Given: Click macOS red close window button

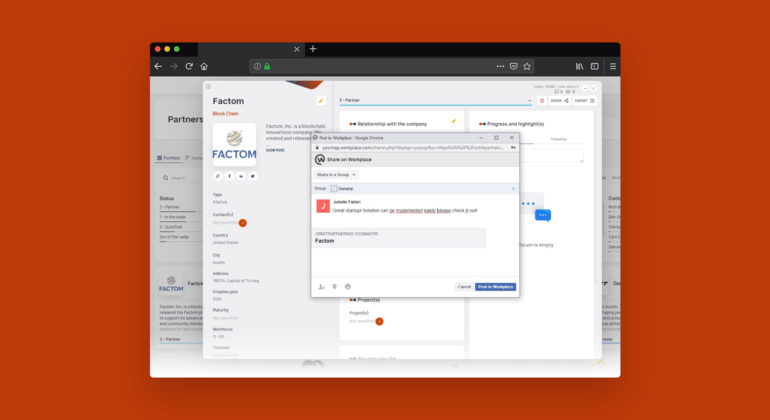Looking at the screenshot, I should point(158,49).
